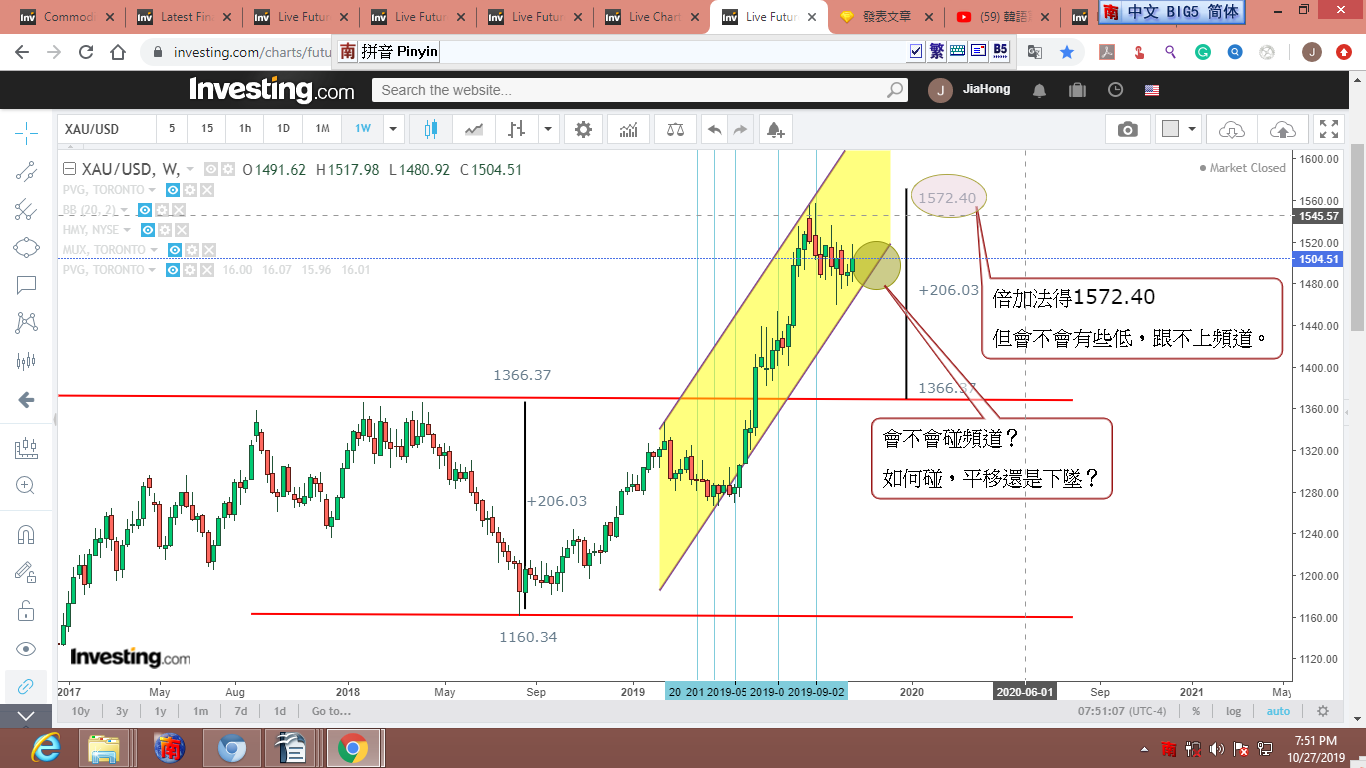This screenshot has width=1366, height=768.
Task: Select the 1y date range
Action: (160, 711)
